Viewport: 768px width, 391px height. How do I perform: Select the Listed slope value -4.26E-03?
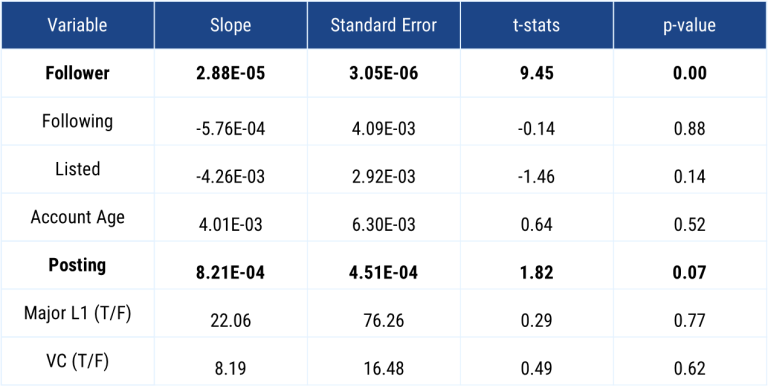click(231, 177)
